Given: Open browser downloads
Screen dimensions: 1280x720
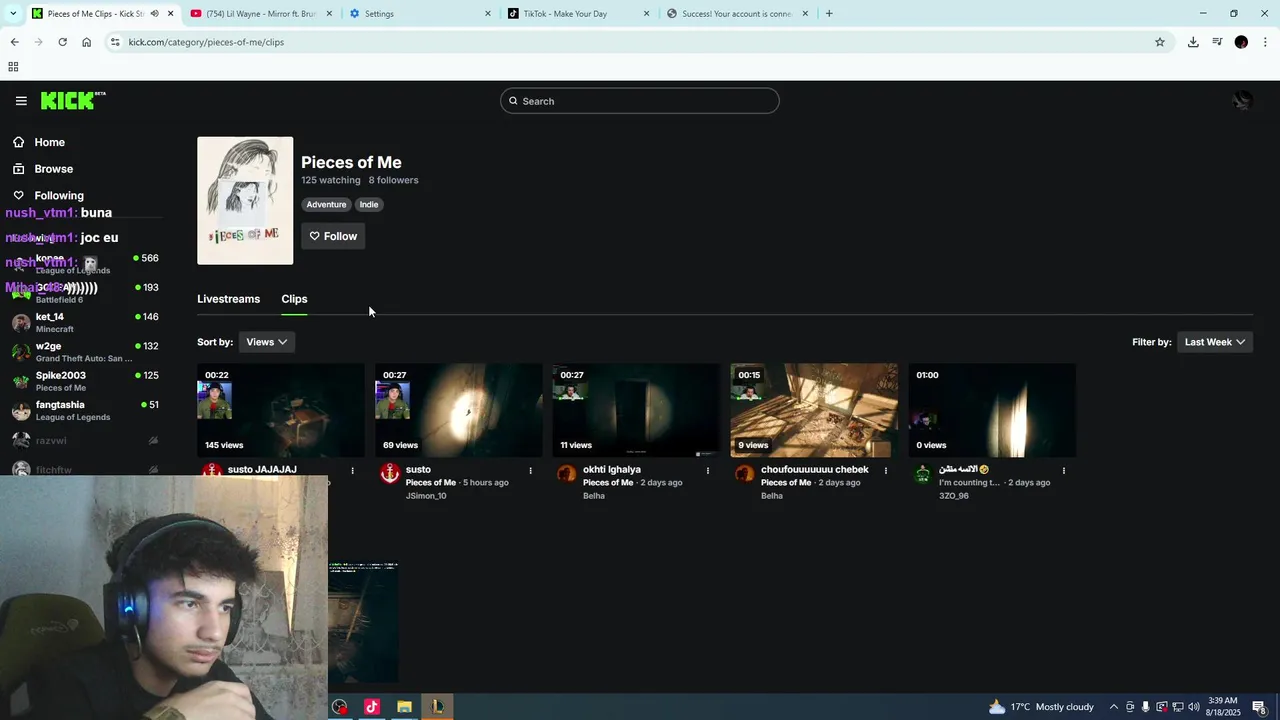Looking at the screenshot, I should click(x=1193, y=42).
